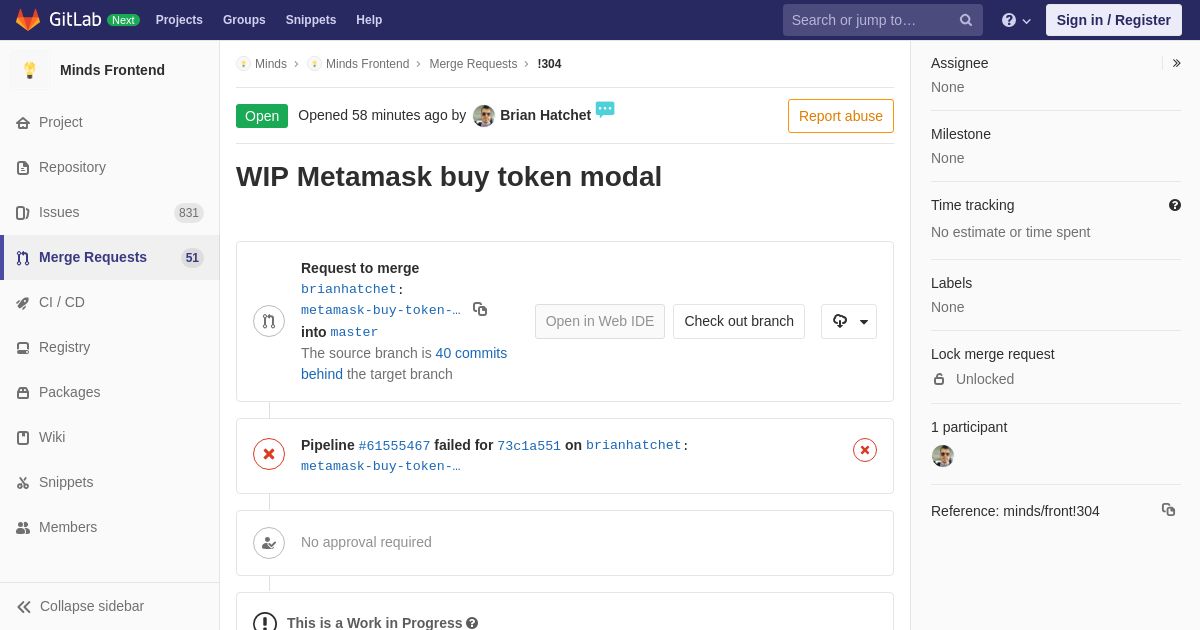Open the download dropdown next to Check out branch
Viewport: 1200px width, 630px height.
(849, 321)
